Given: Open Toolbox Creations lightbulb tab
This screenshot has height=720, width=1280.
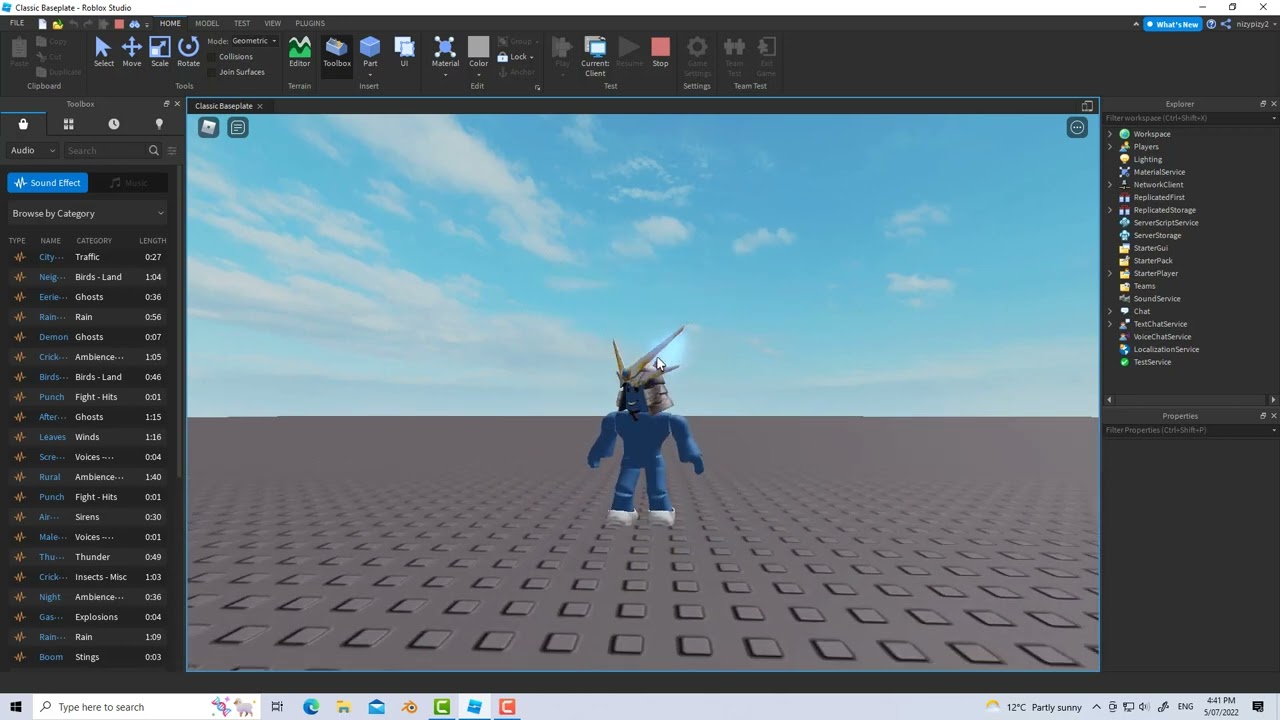Looking at the screenshot, I should tap(159, 124).
